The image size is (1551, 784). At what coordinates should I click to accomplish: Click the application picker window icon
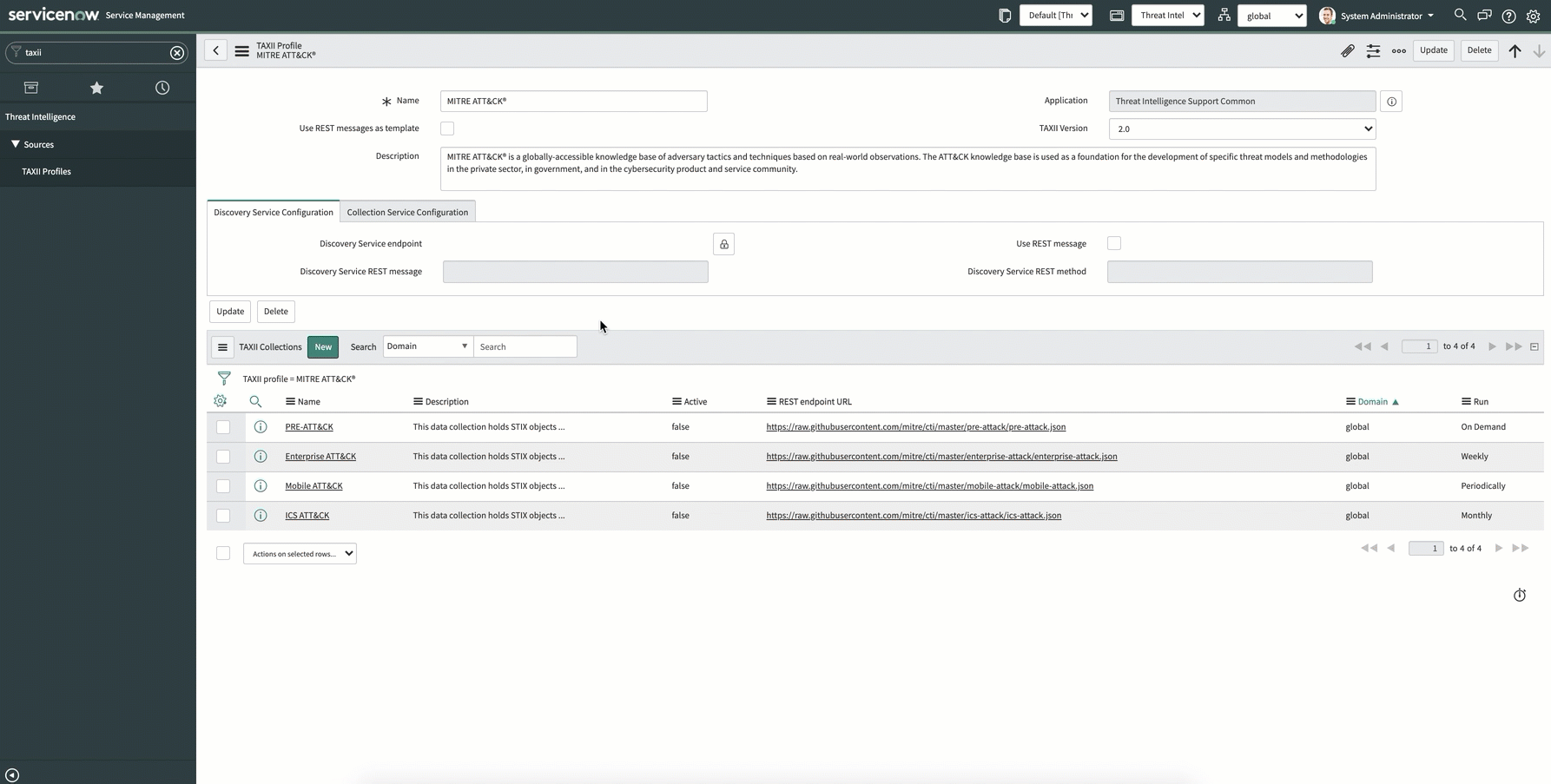pos(1117,16)
